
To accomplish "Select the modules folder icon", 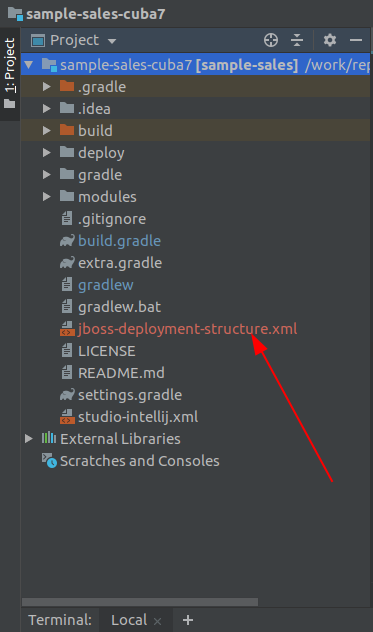I will point(67,195).
